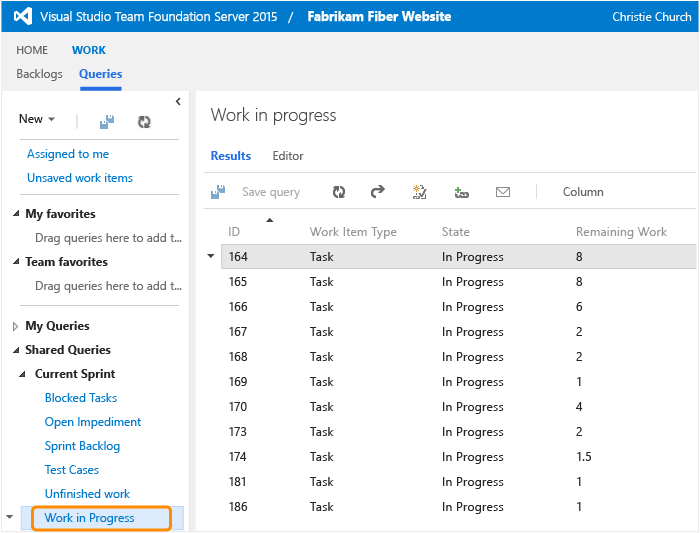
Task: Click the new linked work item icon
Action: tap(419, 192)
